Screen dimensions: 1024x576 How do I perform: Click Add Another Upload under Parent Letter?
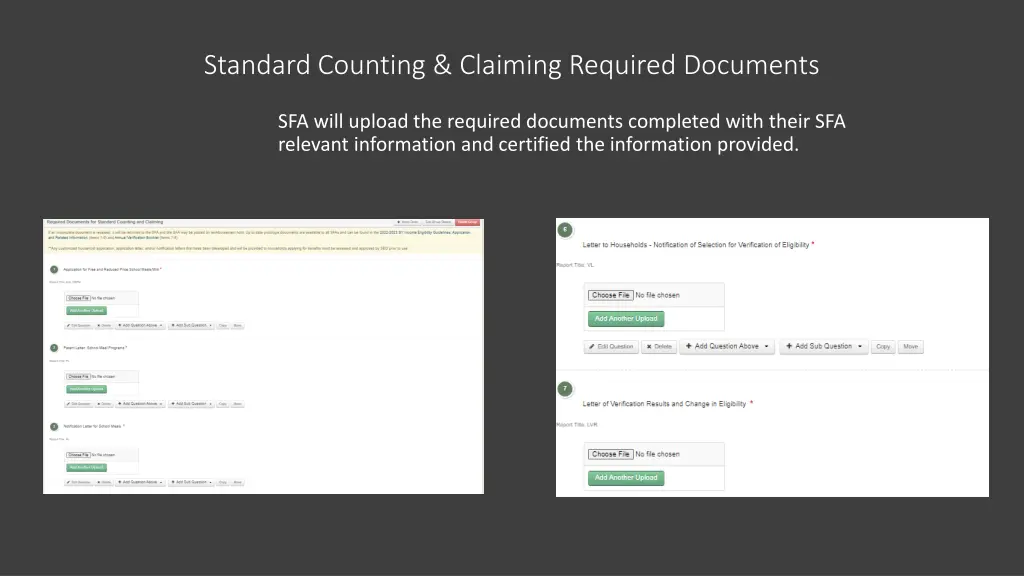pos(86,389)
